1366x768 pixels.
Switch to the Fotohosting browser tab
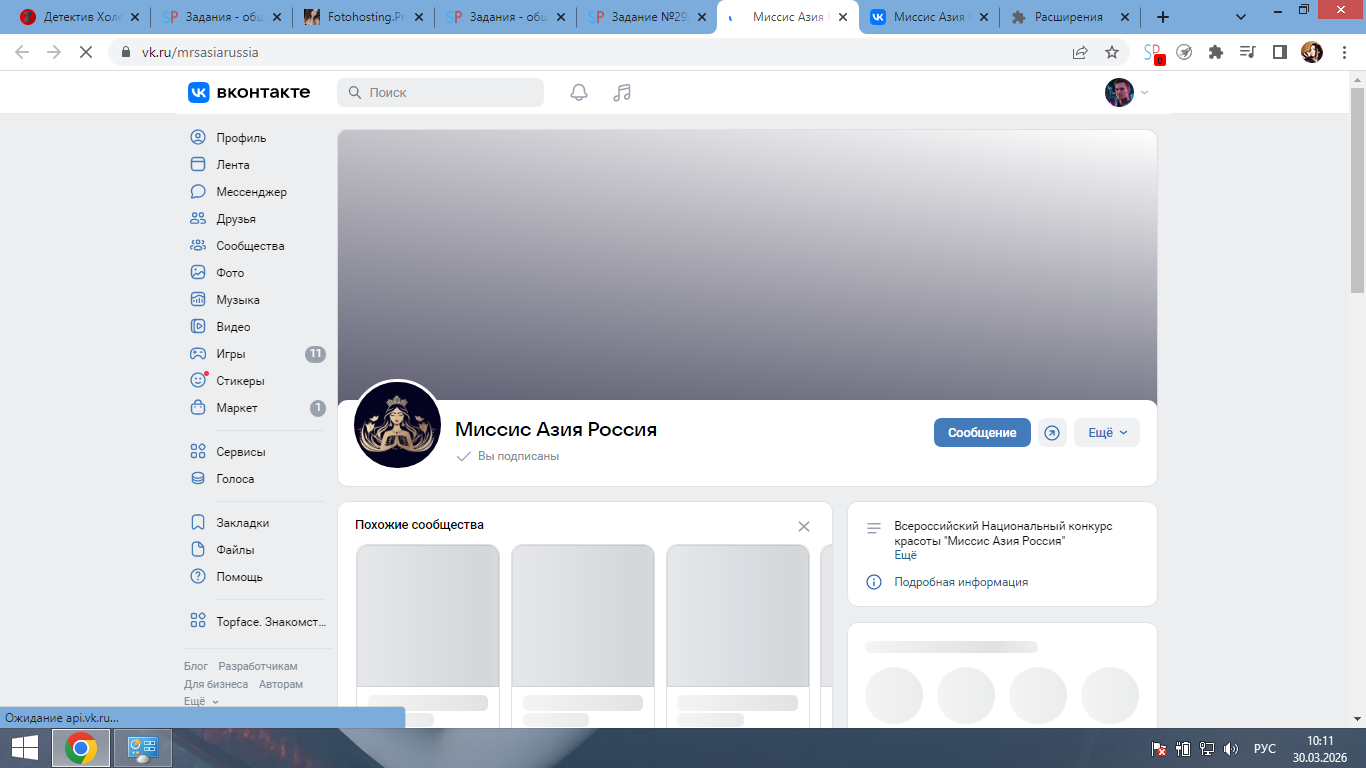[365, 17]
